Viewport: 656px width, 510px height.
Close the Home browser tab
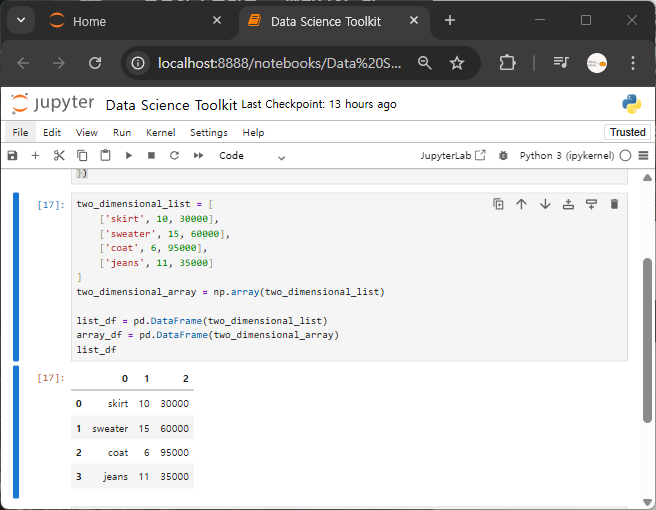[x=217, y=21]
